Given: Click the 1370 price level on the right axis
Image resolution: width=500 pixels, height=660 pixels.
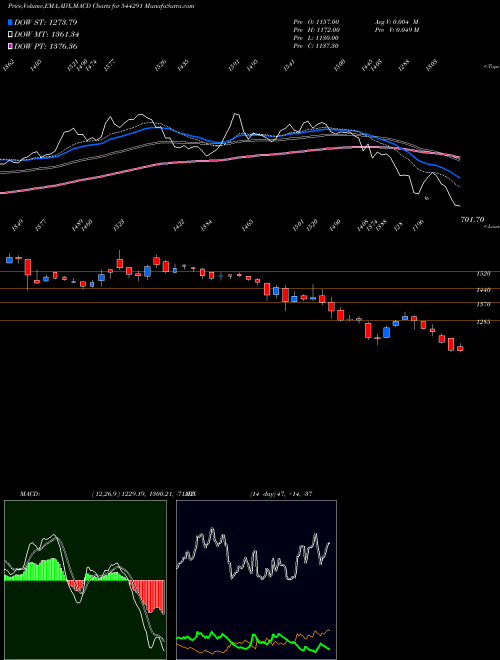Looking at the screenshot, I should (484, 304).
